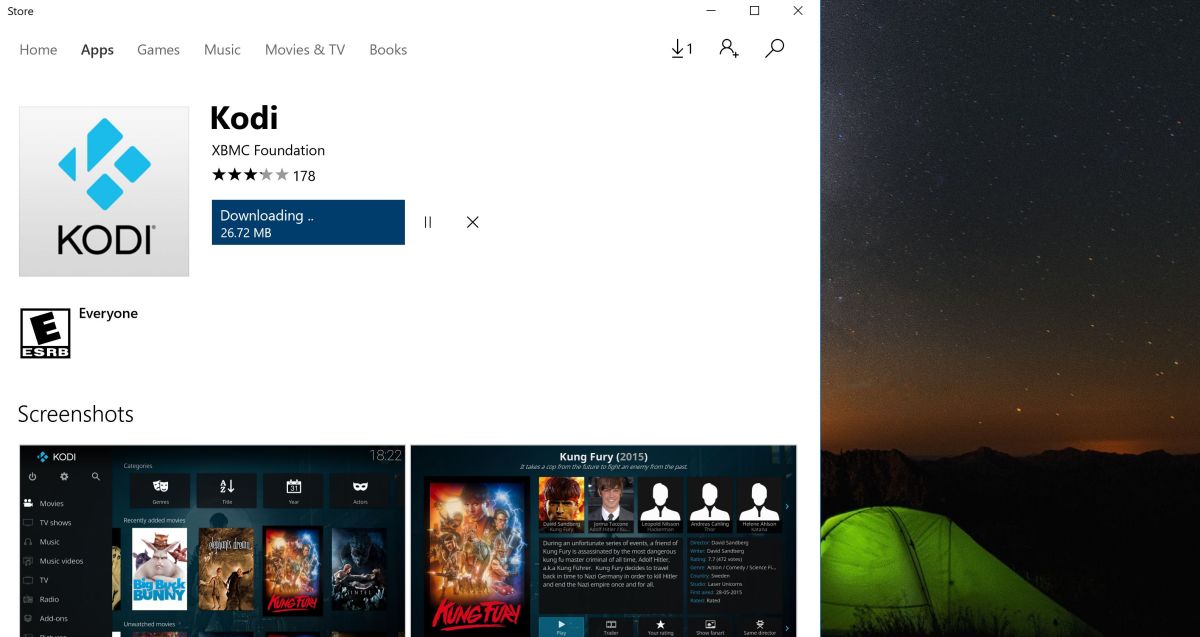Select the Apps tab
This screenshot has width=1200, height=637.
(x=97, y=50)
